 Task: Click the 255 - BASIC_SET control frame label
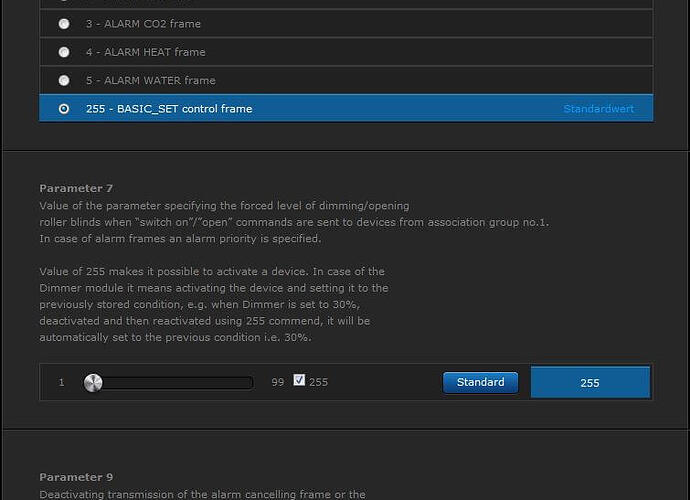(x=169, y=109)
